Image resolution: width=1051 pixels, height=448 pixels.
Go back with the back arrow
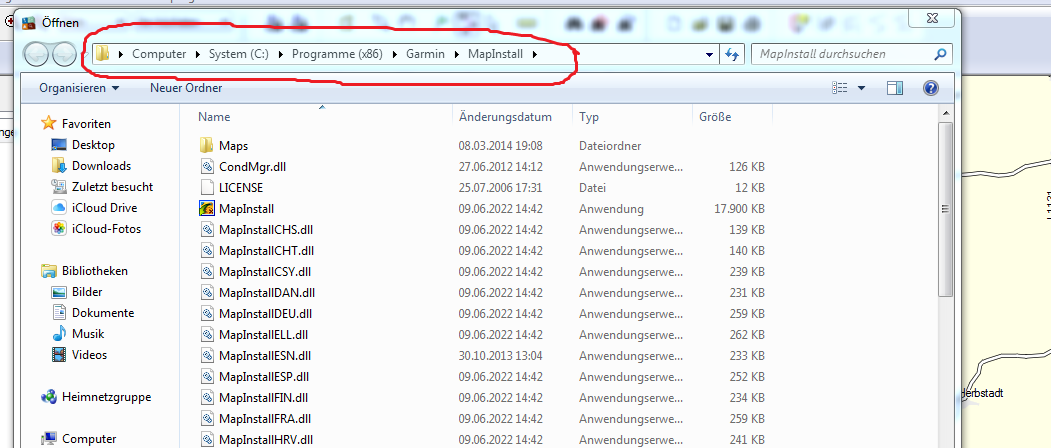pos(37,55)
